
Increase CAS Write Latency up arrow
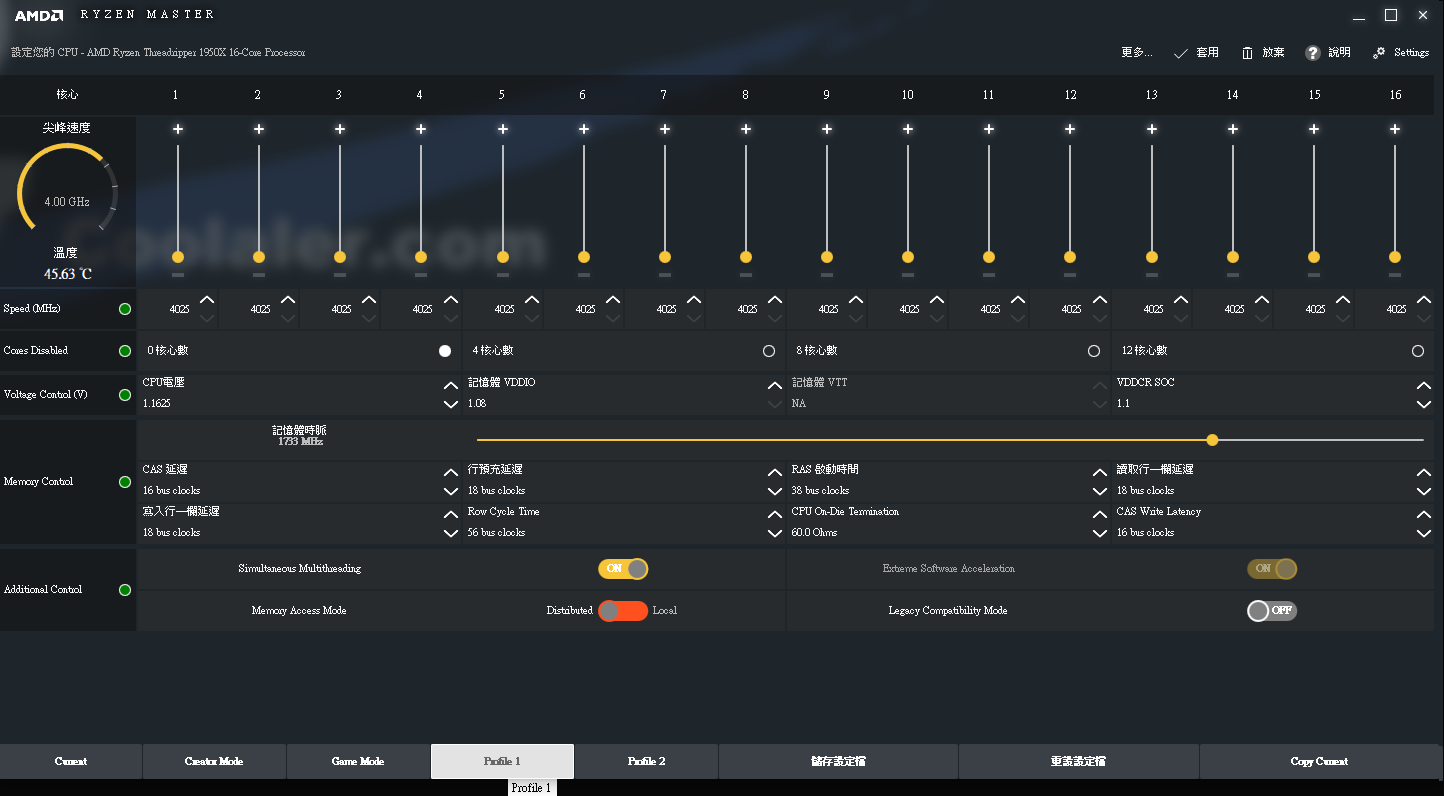[x=1424, y=515]
